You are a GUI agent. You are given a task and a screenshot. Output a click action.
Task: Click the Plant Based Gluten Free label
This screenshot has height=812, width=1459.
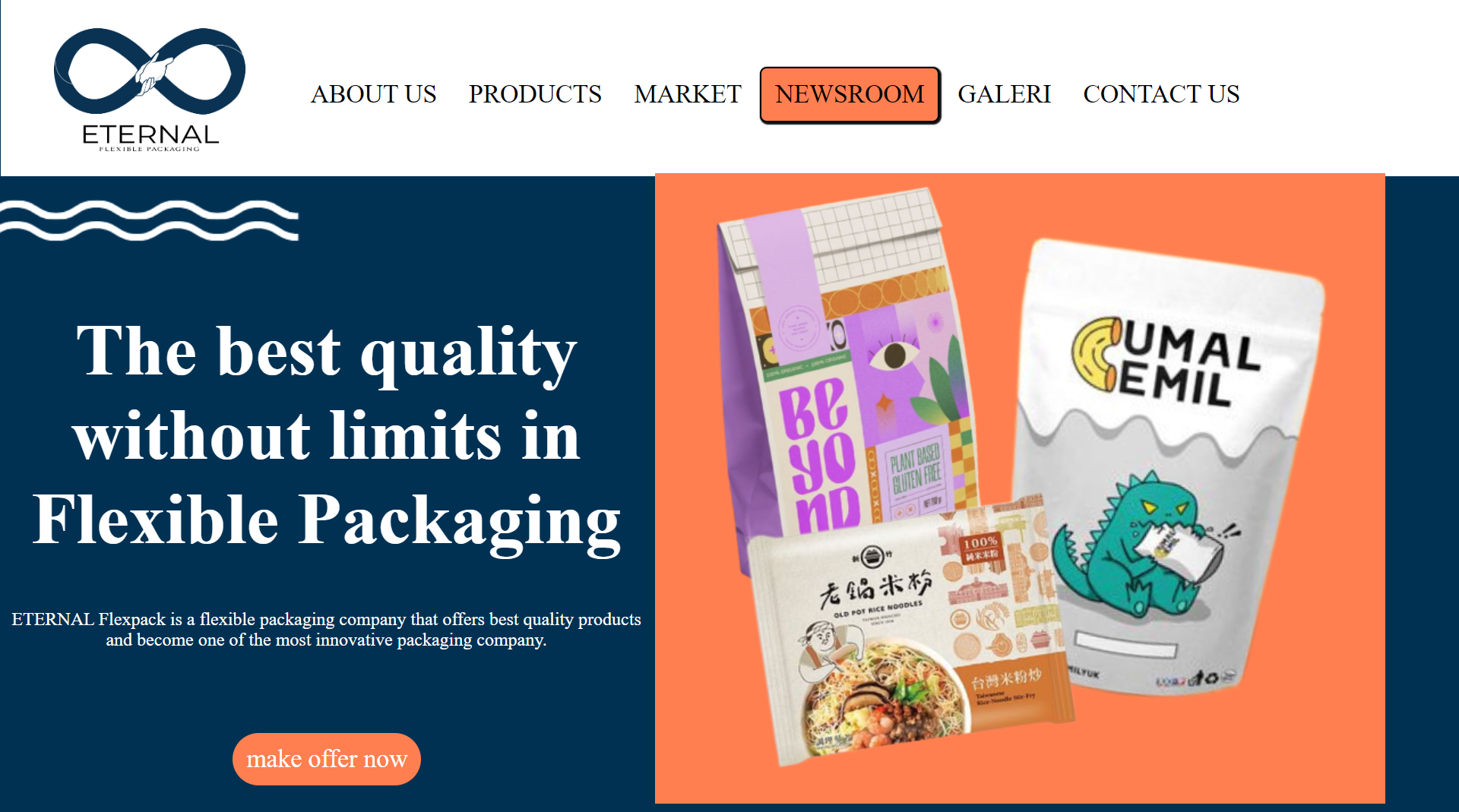point(916,468)
